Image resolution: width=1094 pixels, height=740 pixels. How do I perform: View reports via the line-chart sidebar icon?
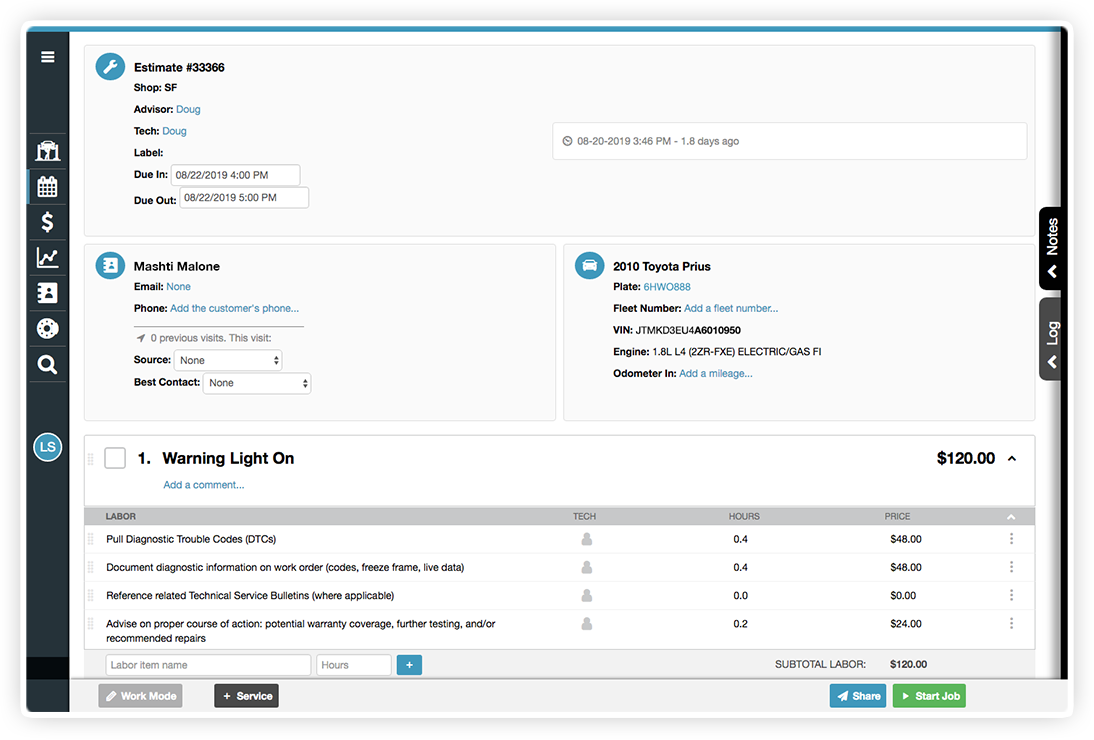click(x=47, y=257)
